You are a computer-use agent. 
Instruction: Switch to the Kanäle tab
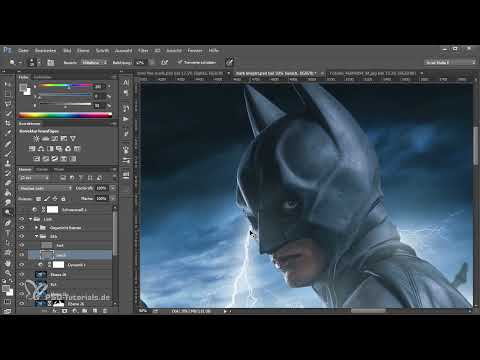tap(42, 170)
